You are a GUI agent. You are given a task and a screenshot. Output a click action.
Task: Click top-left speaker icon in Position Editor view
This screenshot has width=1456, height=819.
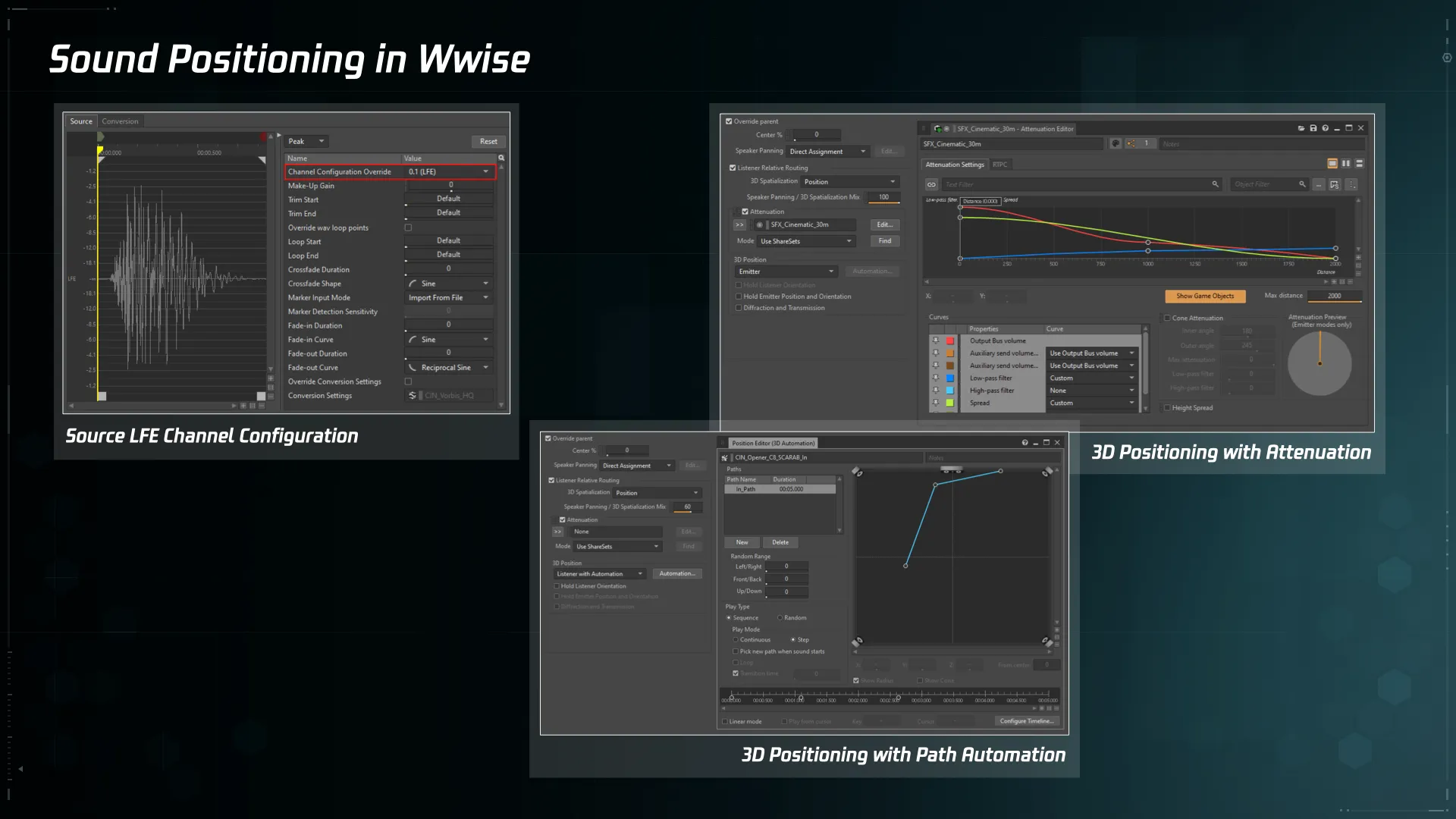coord(858,472)
